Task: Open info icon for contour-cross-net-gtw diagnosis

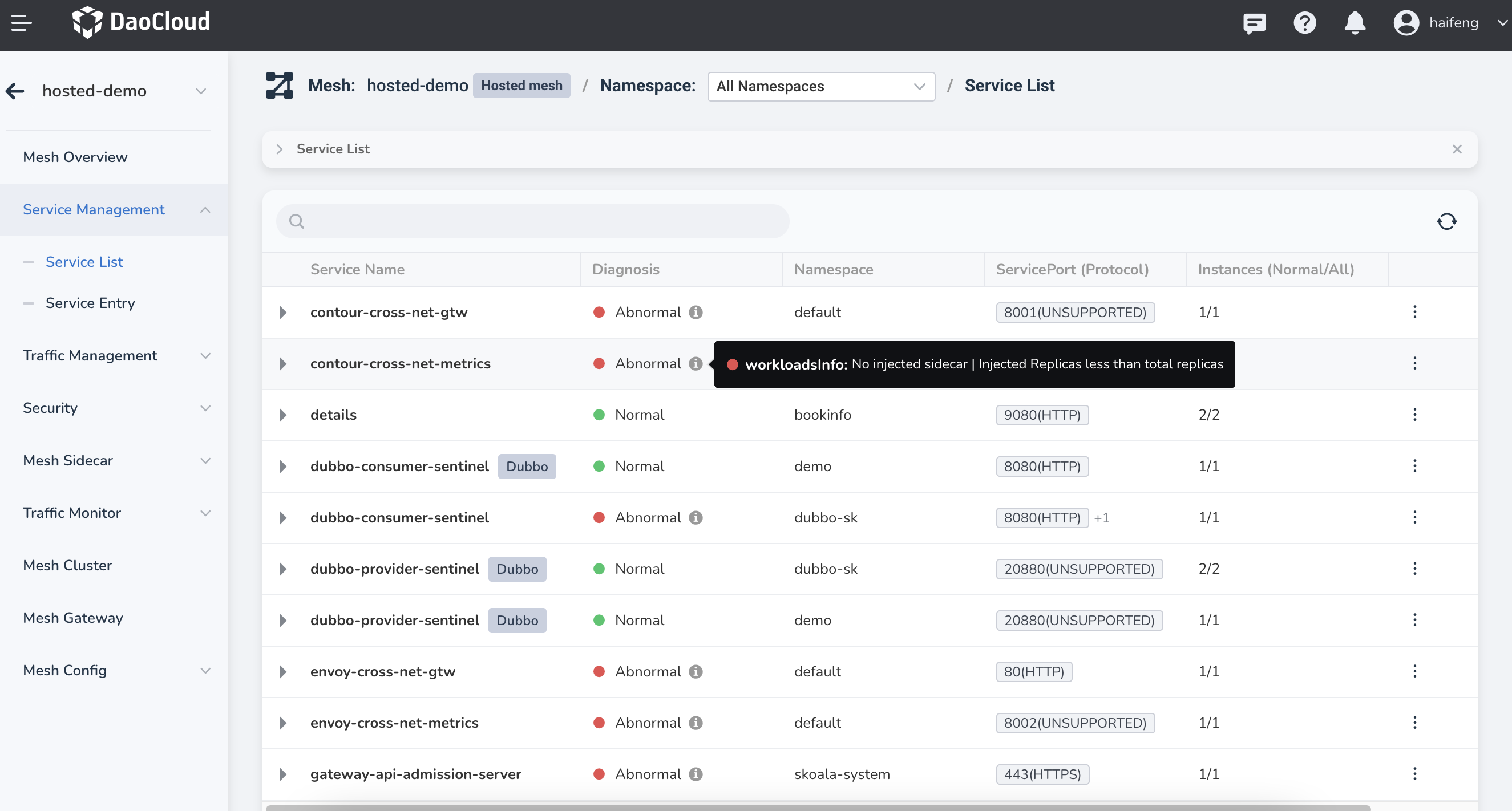Action: [696, 312]
